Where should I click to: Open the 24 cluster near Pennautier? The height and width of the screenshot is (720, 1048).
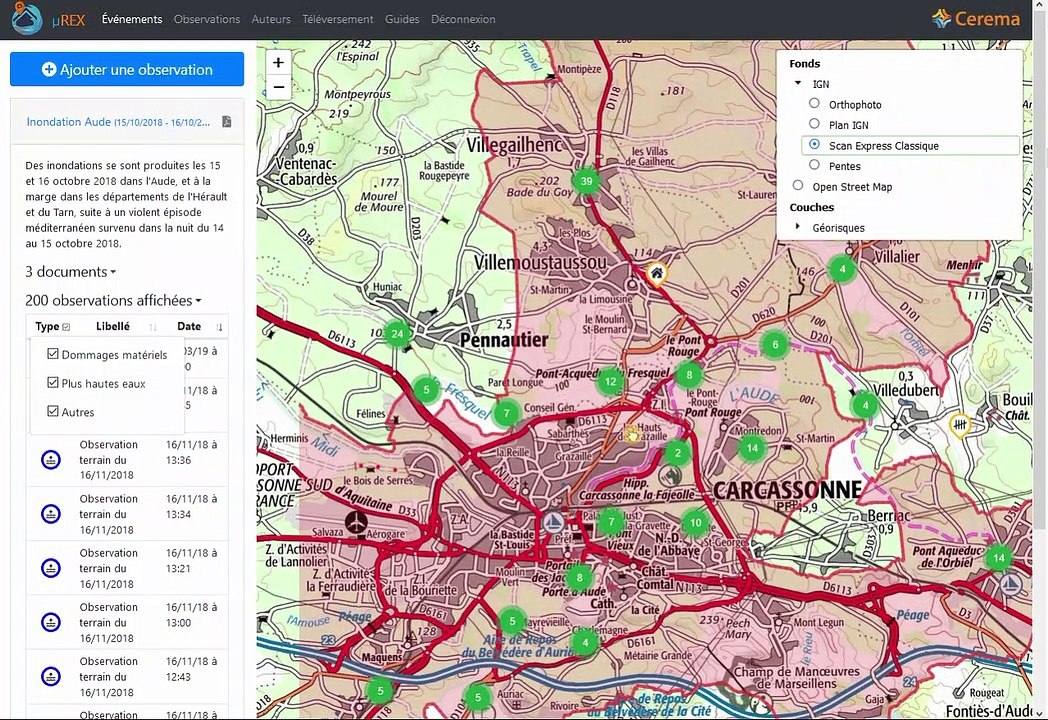tap(398, 334)
